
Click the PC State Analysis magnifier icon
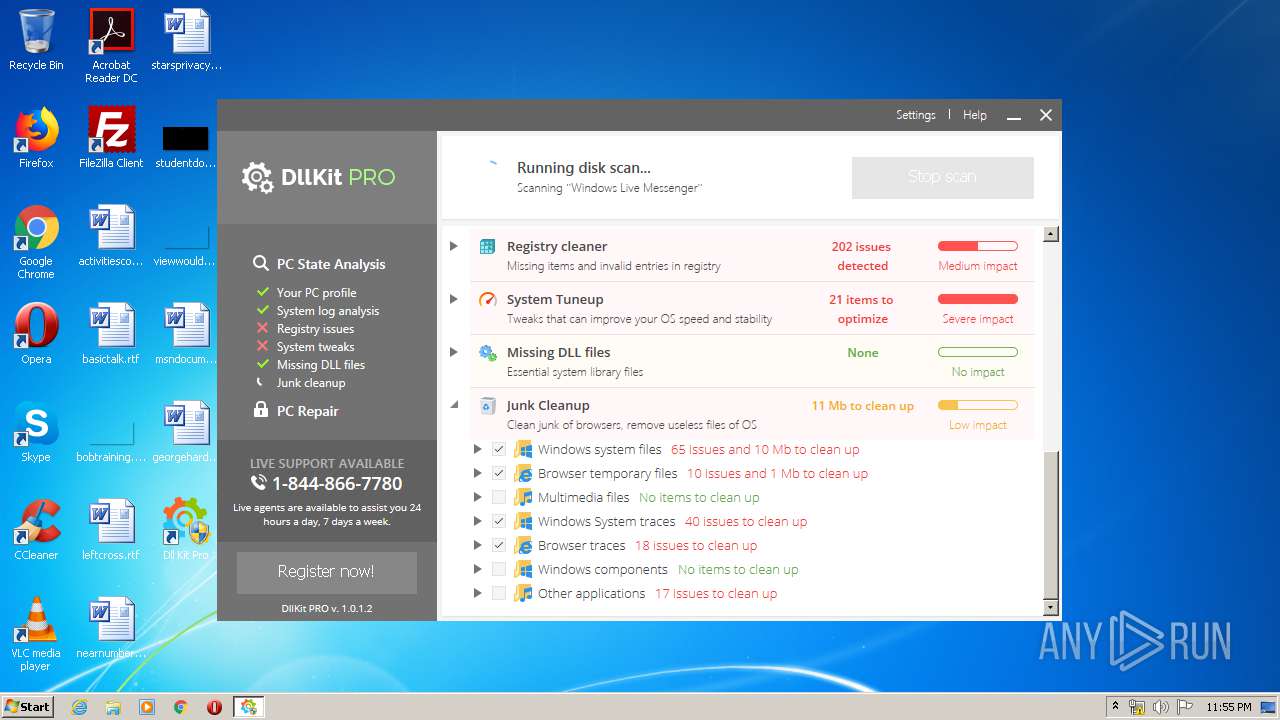pos(261,264)
